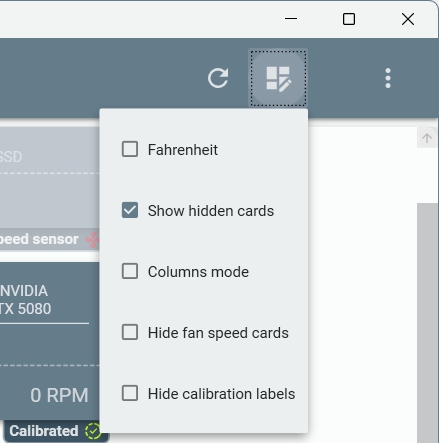This screenshot has width=439, height=443.
Task: Click the vertical scrollbar thumb
Action: tap(427, 323)
